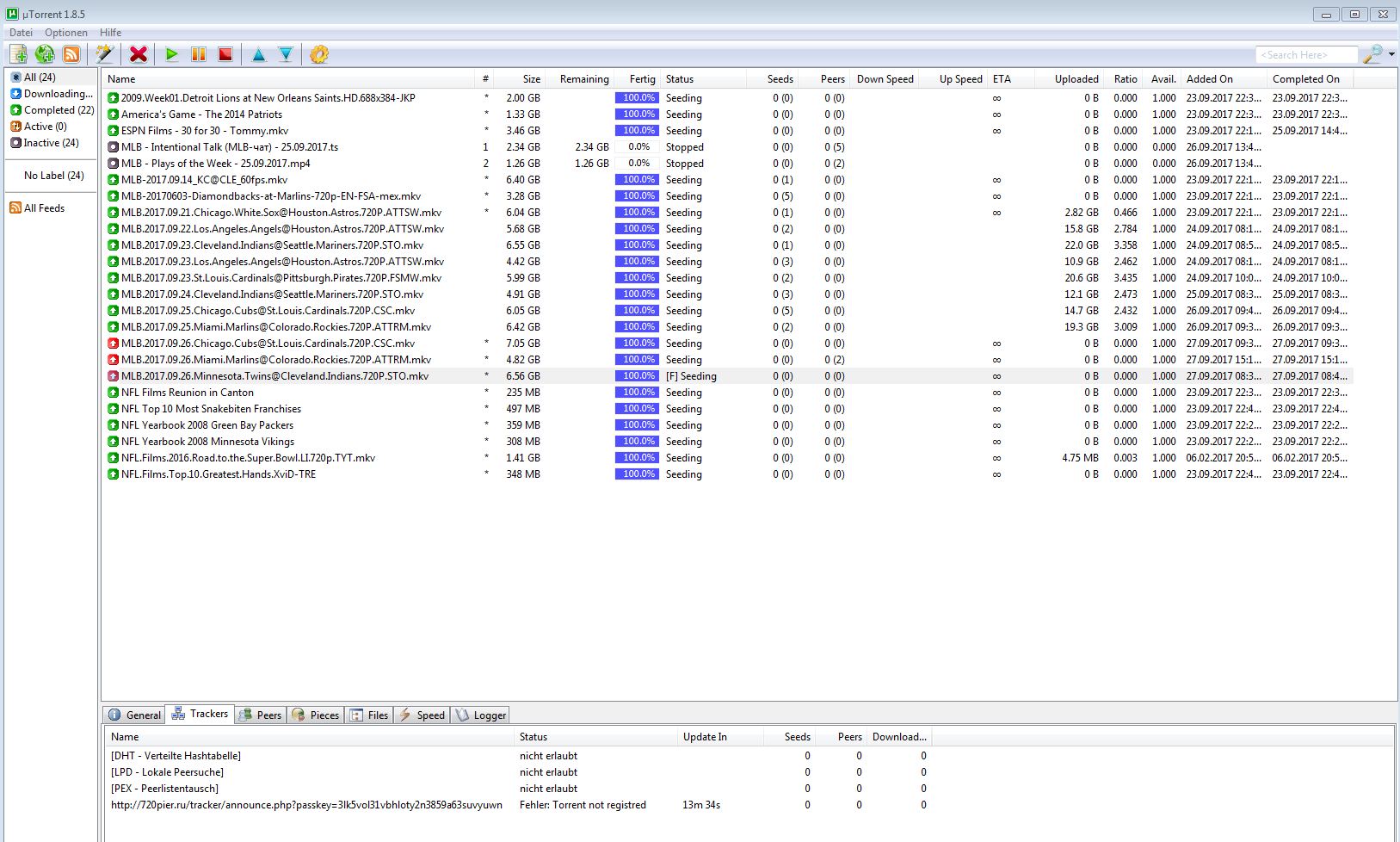Move torrent up the queue with up arrow
Viewport: 1400px width, 842px height.
258,54
